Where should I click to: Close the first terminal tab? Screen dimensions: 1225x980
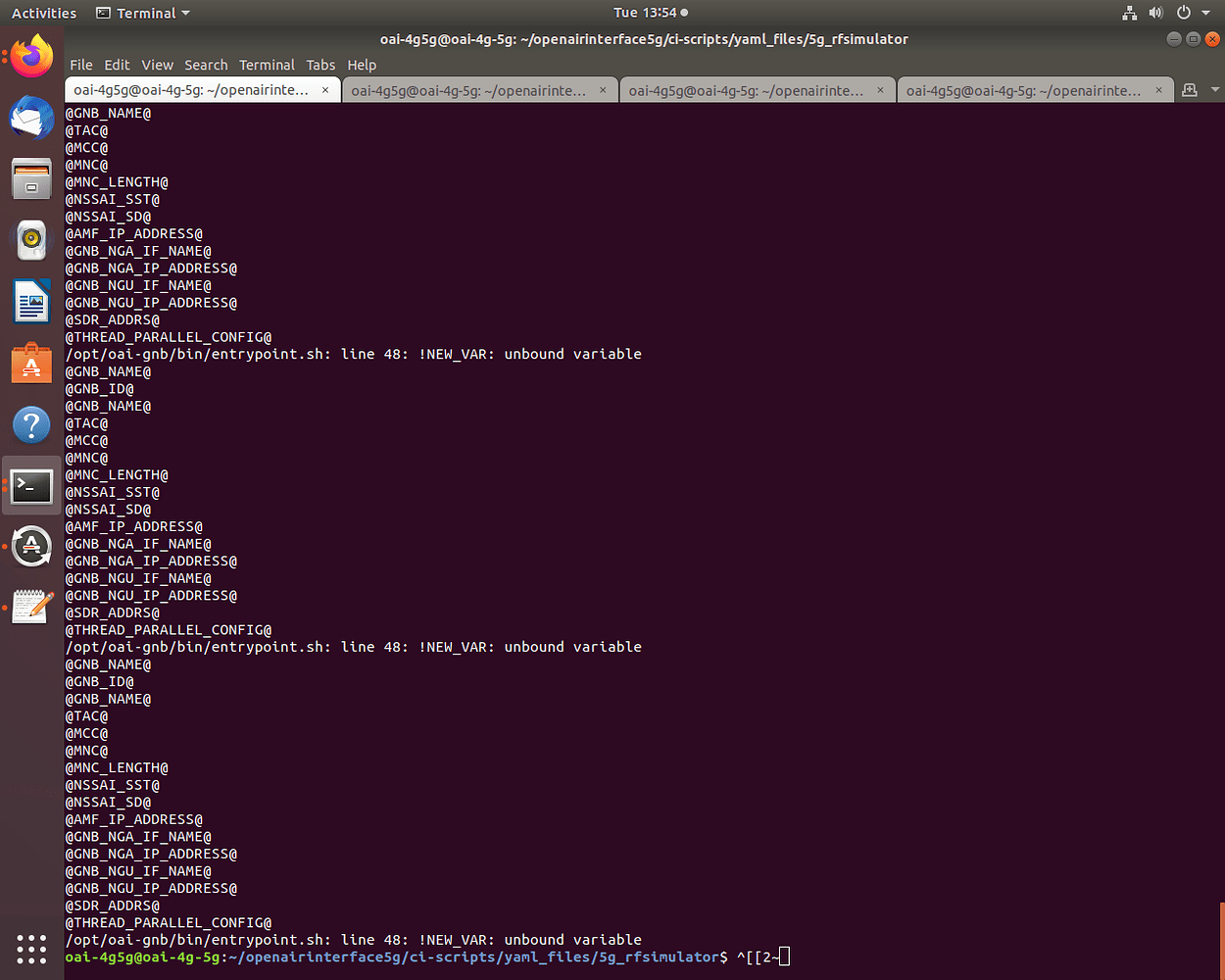(x=325, y=89)
